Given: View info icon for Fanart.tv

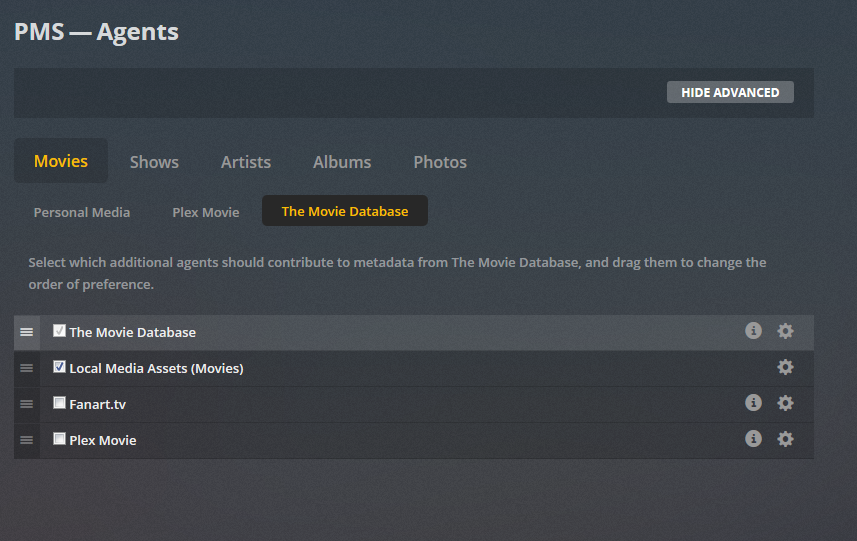Looking at the screenshot, I should coord(753,403).
